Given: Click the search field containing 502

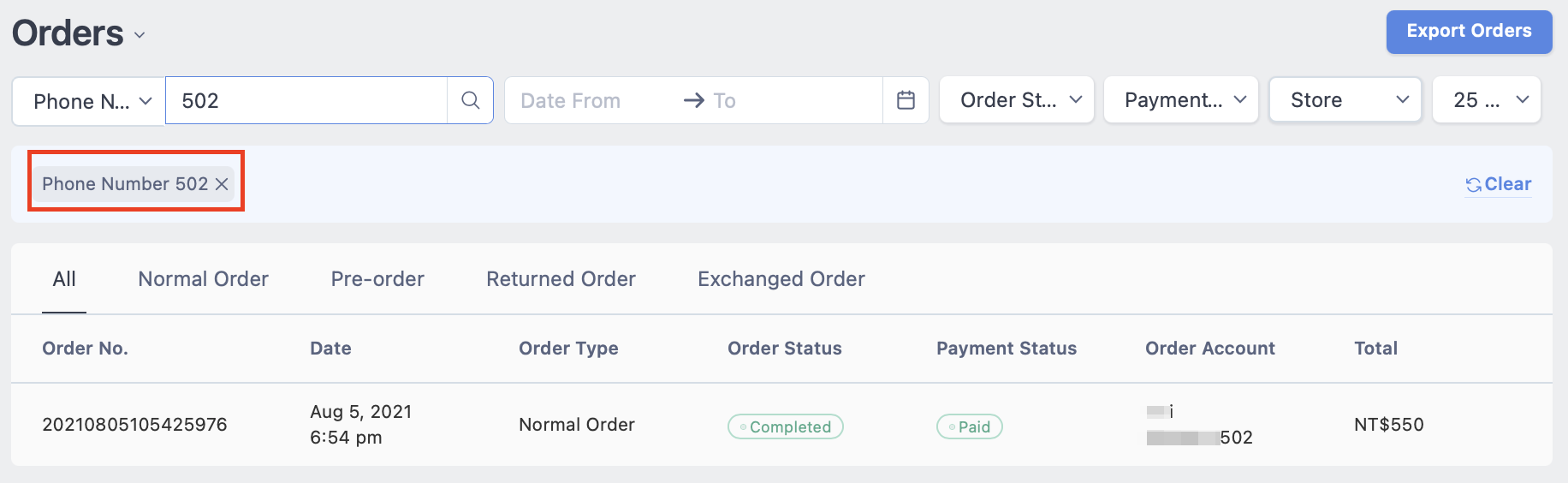Looking at the screenshot, I should click(306, 100).
